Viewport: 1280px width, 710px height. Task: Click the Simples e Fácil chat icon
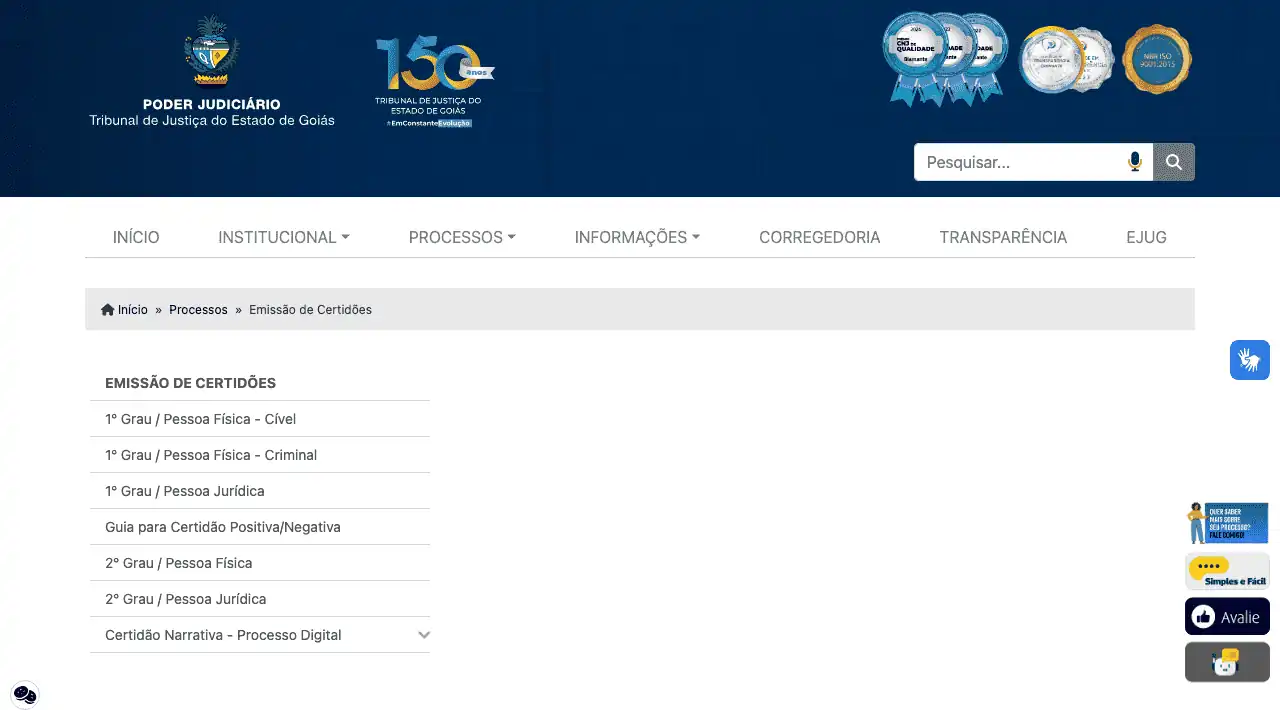click(1227, 571)
